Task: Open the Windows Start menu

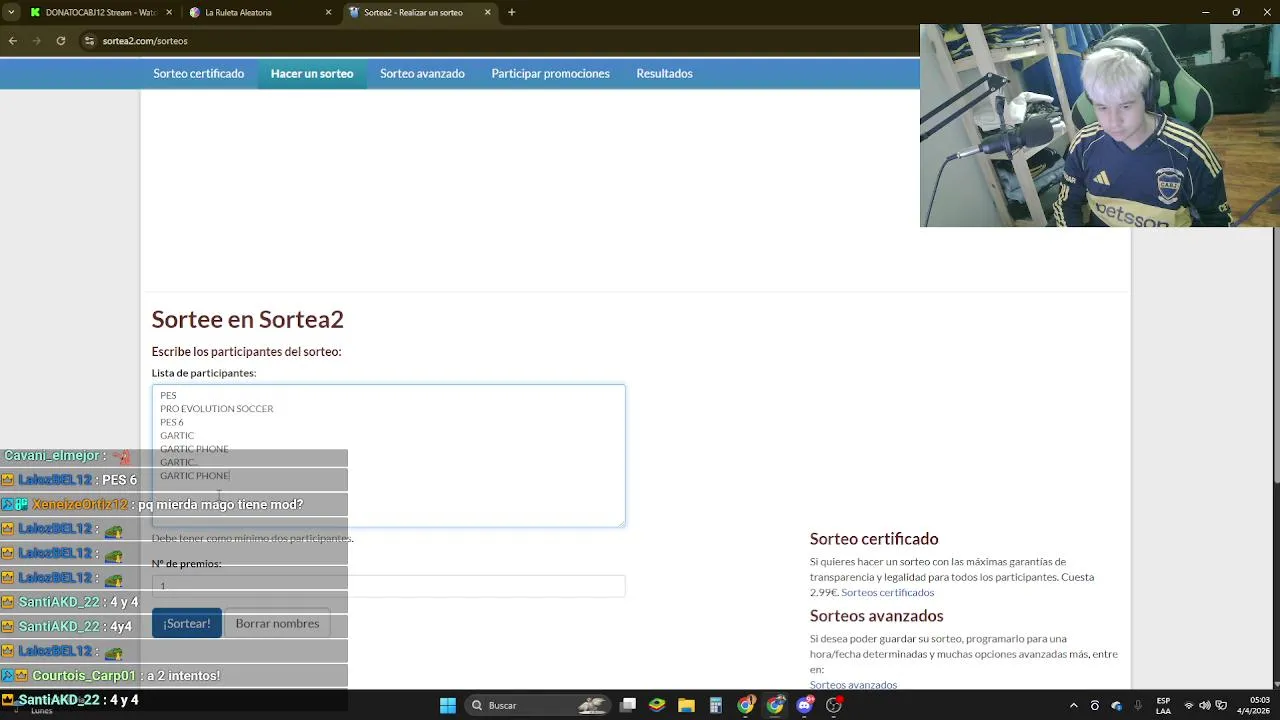Action: 448,705
